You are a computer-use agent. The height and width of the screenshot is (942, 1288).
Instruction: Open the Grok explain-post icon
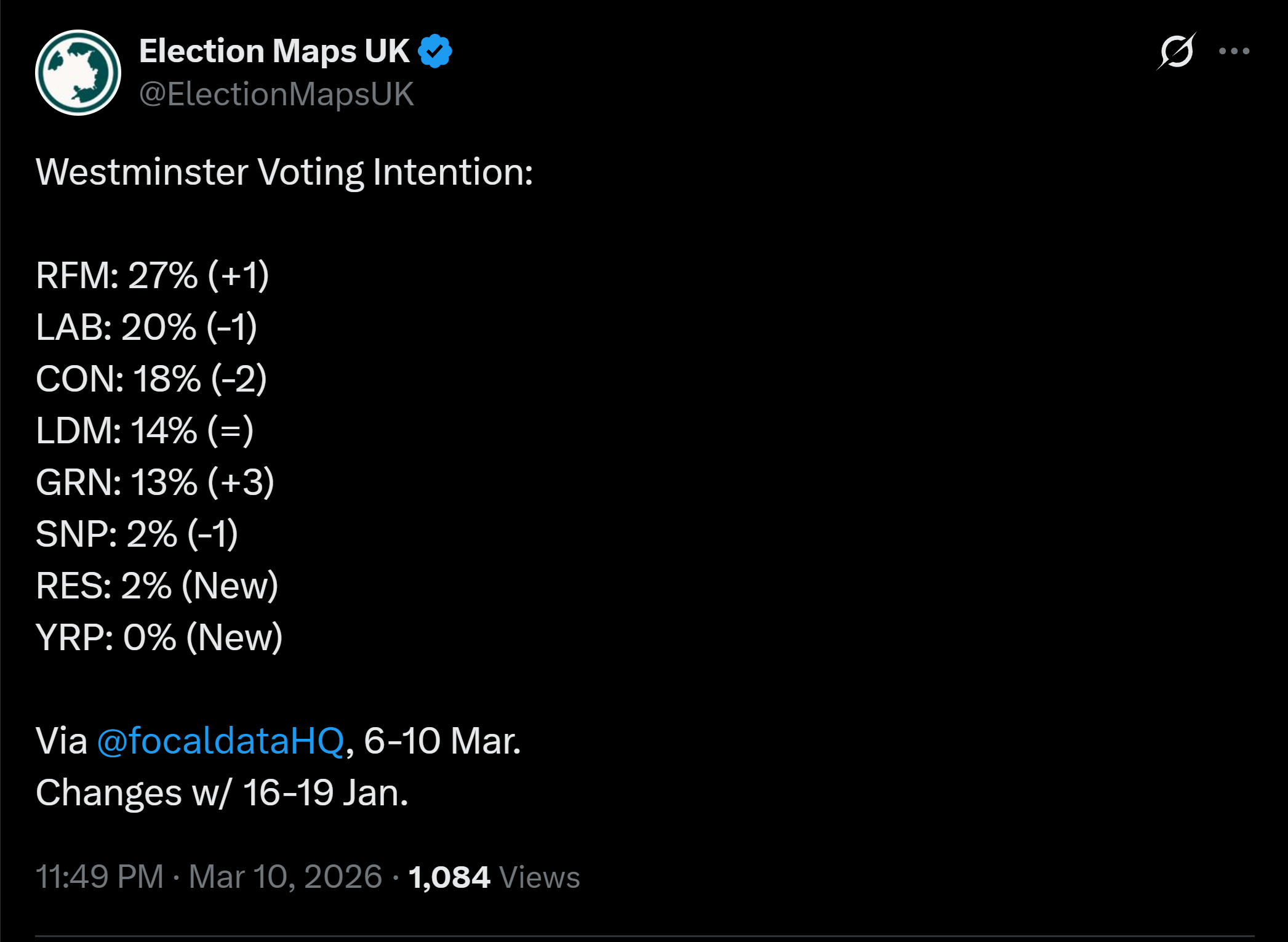click(1176, 51)
